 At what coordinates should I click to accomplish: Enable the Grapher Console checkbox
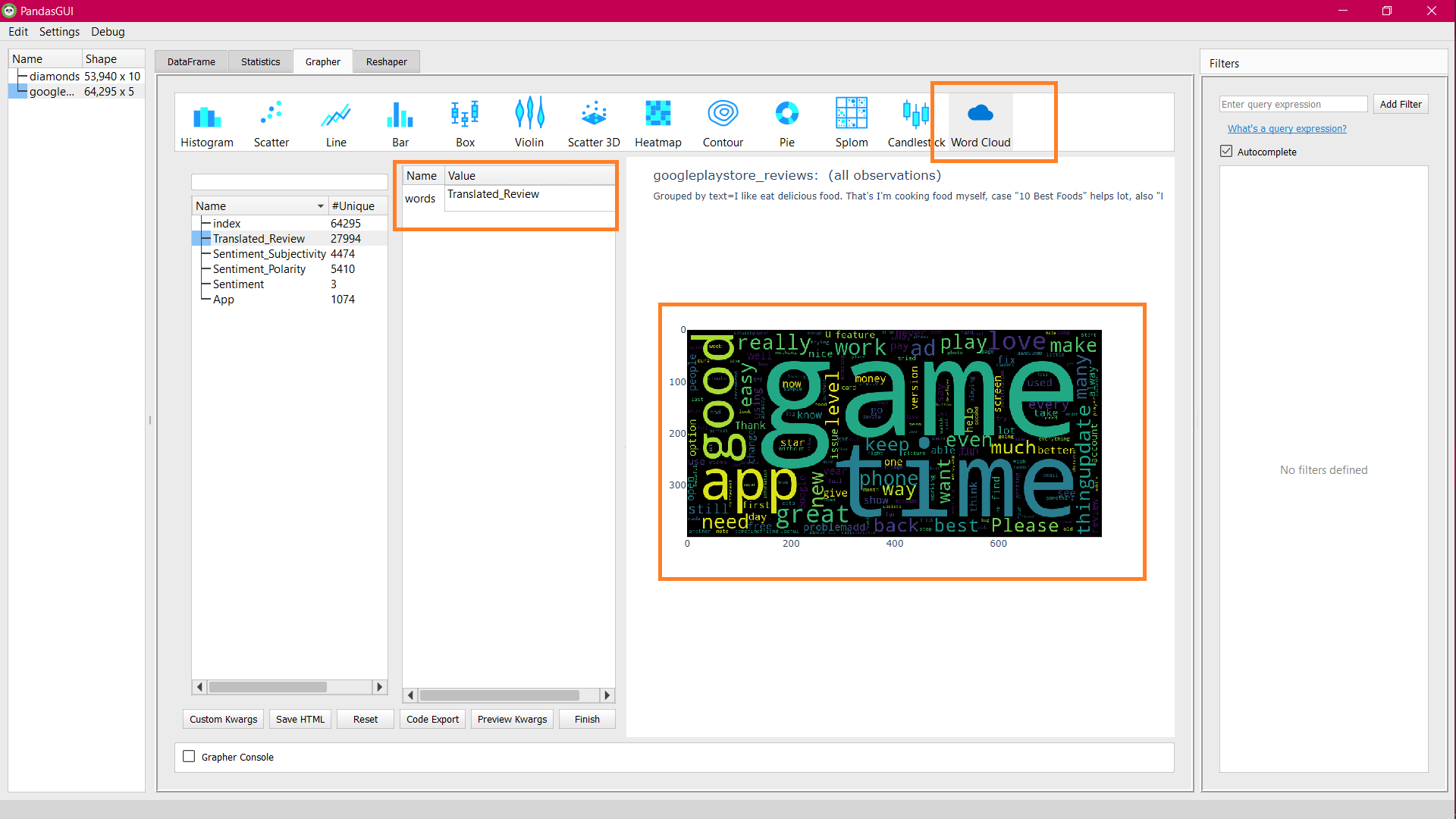190,757
